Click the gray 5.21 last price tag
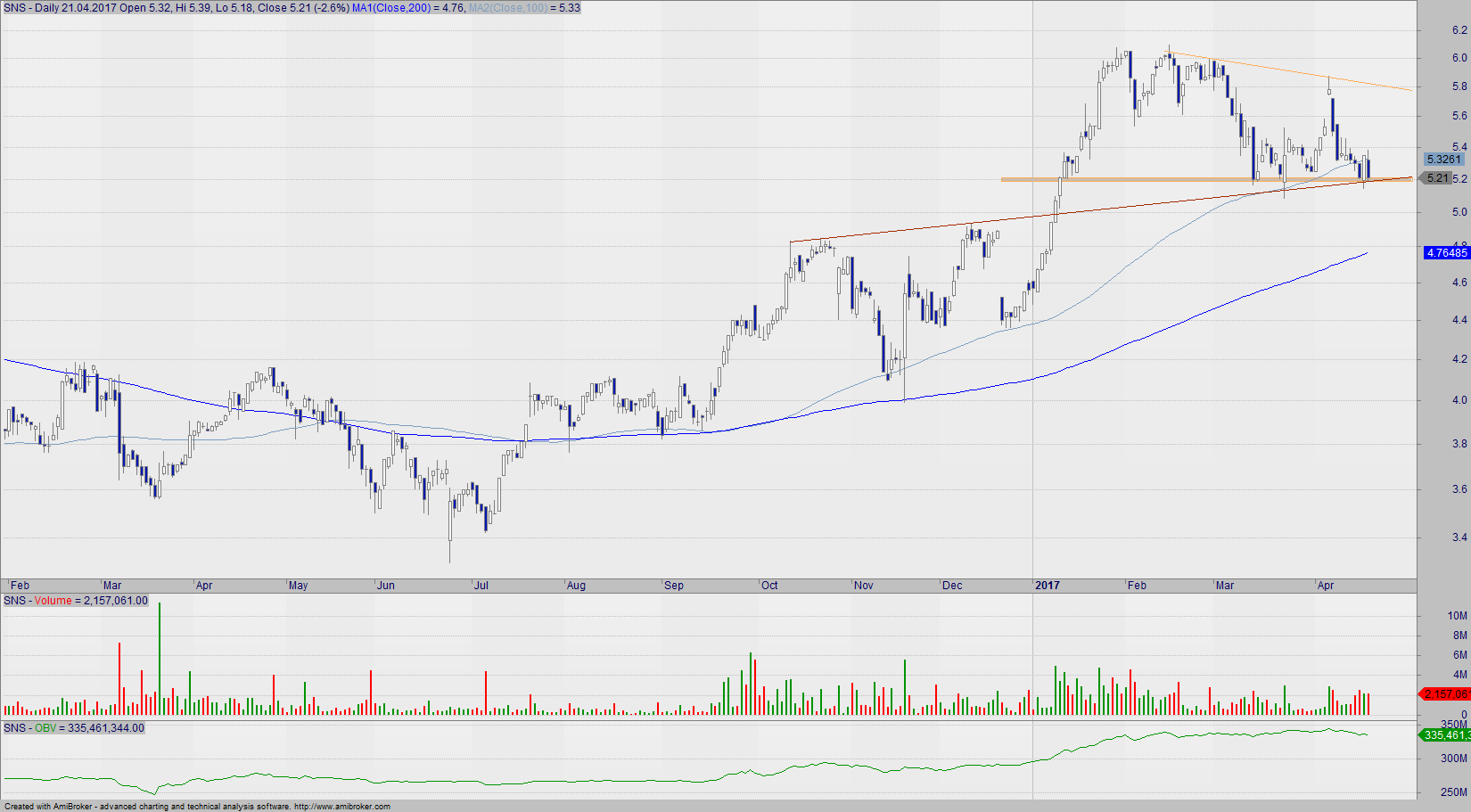 [1437, 178]
